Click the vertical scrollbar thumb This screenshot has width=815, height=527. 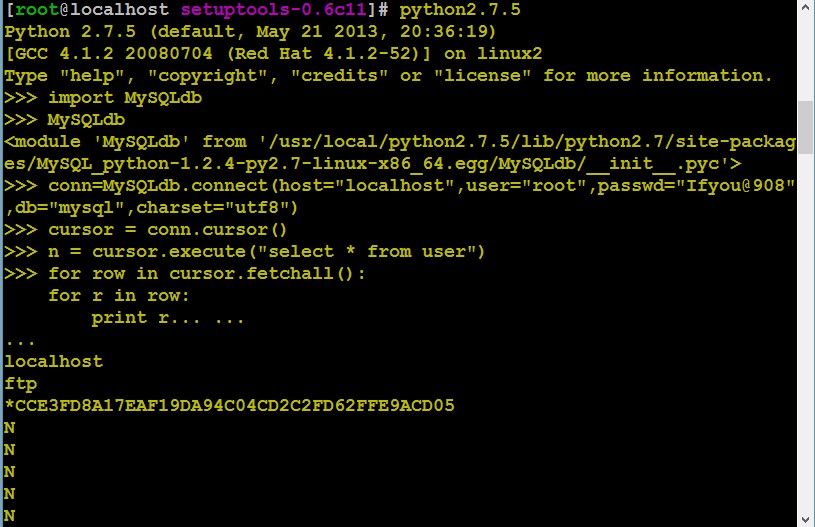(806, 127)
